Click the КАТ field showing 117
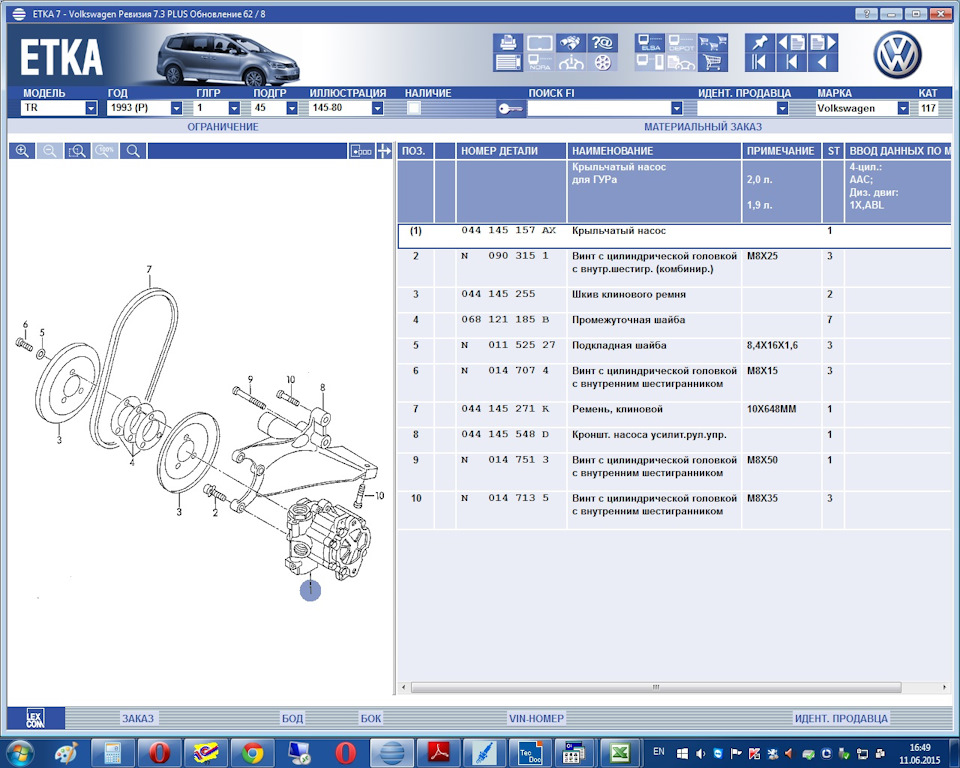 (x=929, y=108)
